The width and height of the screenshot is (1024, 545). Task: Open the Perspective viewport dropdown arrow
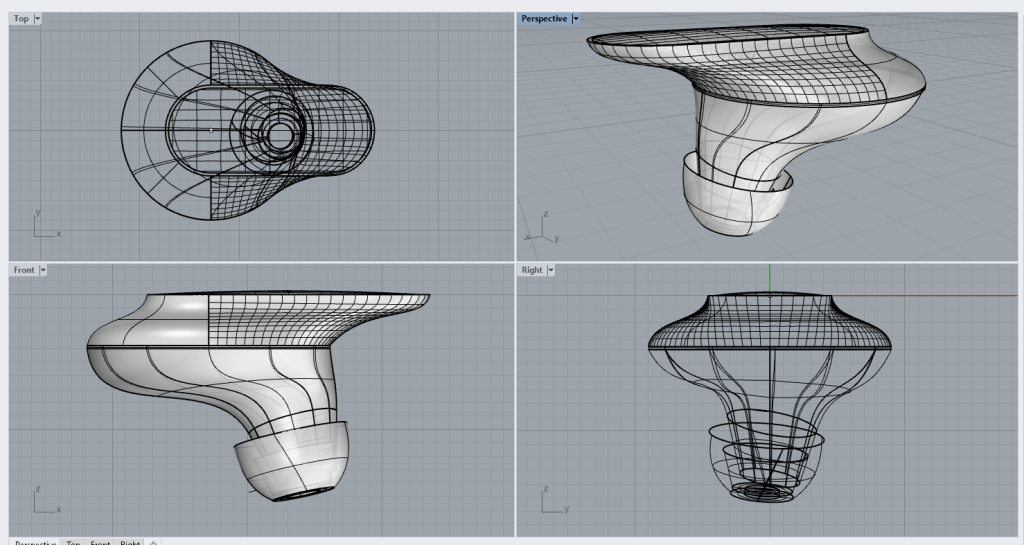tap(576, 19)
